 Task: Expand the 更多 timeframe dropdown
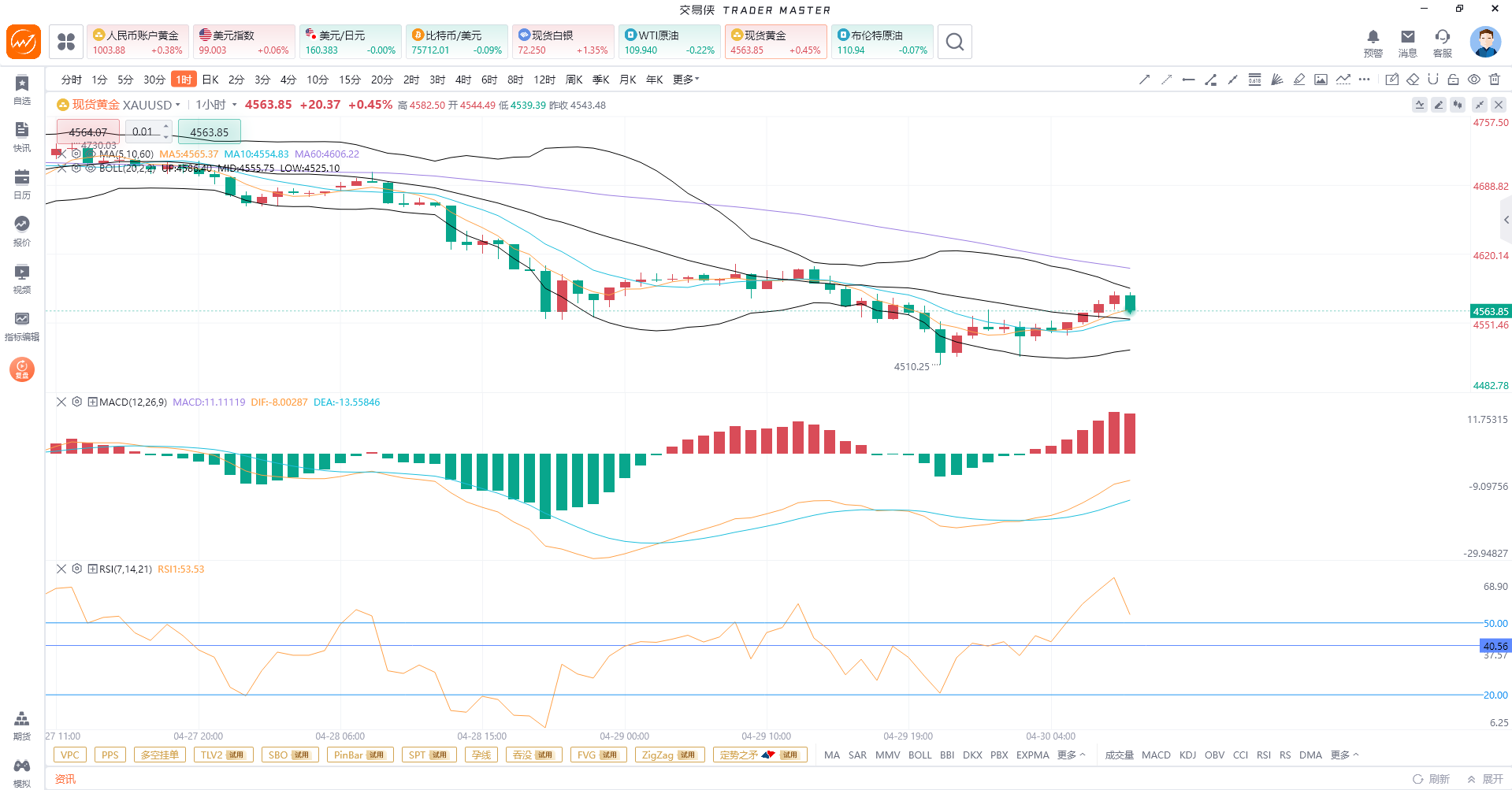point(685,80)
